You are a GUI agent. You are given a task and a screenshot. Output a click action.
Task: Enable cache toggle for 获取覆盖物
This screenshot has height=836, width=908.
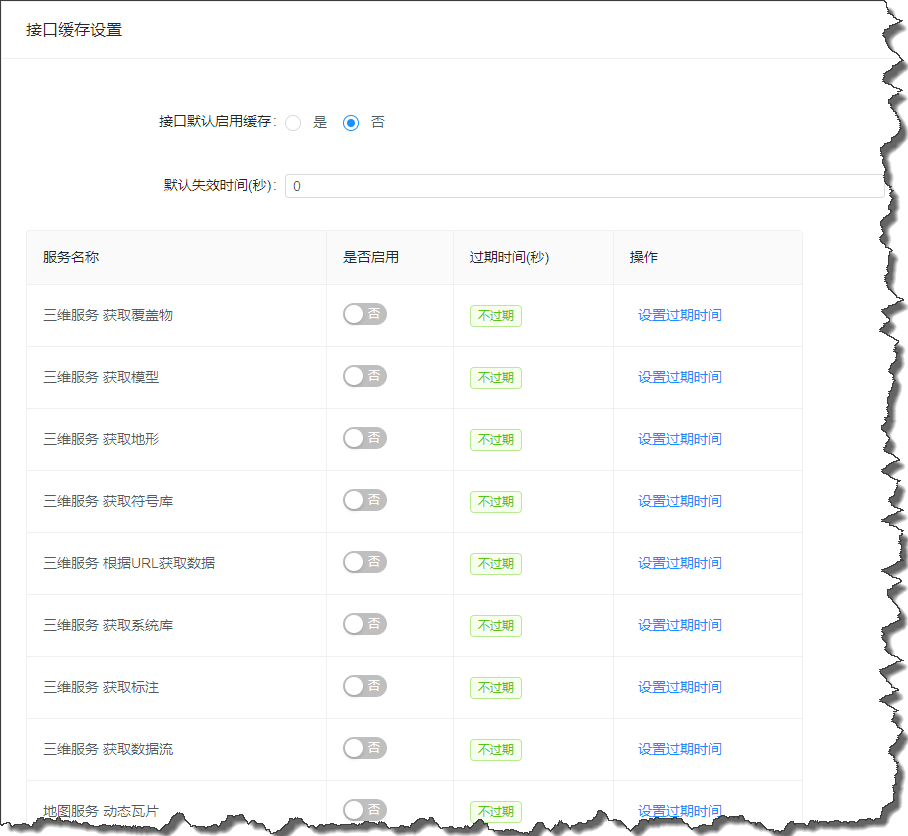click(364, 314)
